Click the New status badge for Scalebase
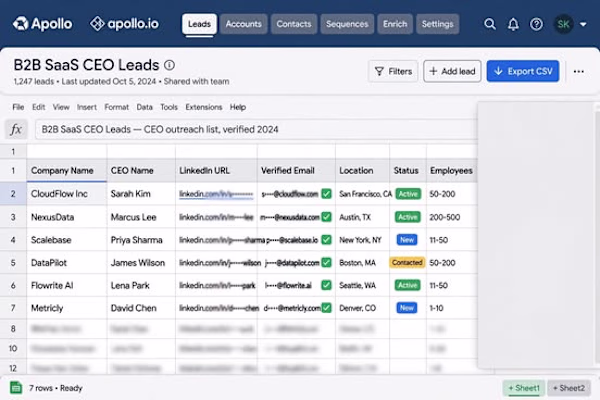The height and width of the screenshot is (400, 600). click(x=407, y=240)
